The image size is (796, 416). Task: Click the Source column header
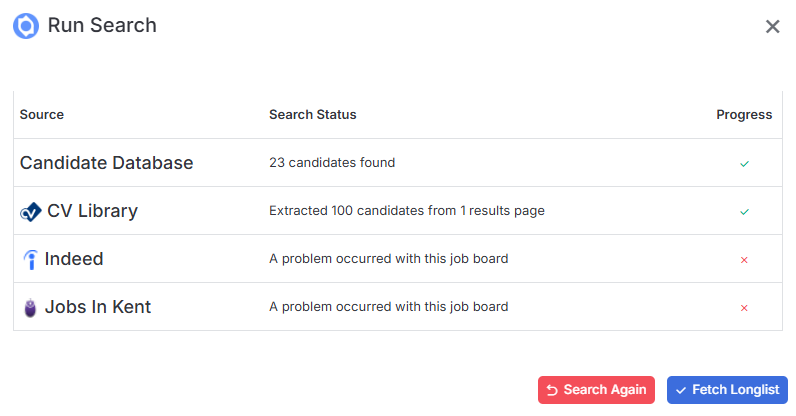pyautogui.click(x=42, y=115)
